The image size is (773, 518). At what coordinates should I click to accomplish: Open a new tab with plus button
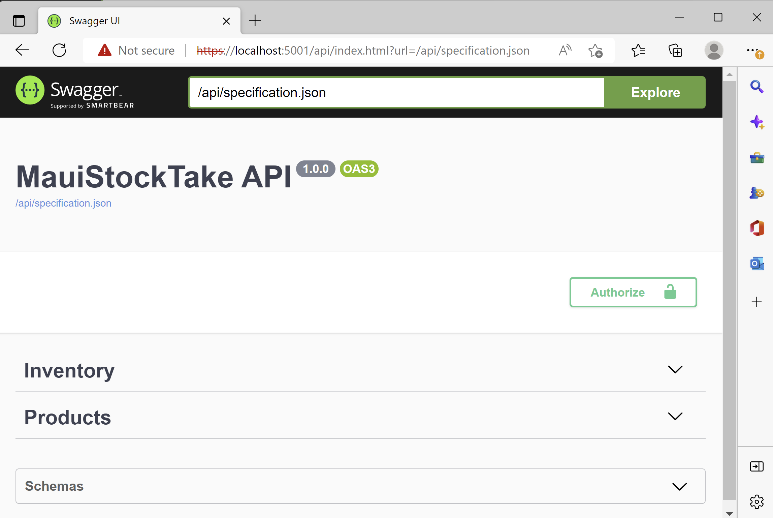255,20
